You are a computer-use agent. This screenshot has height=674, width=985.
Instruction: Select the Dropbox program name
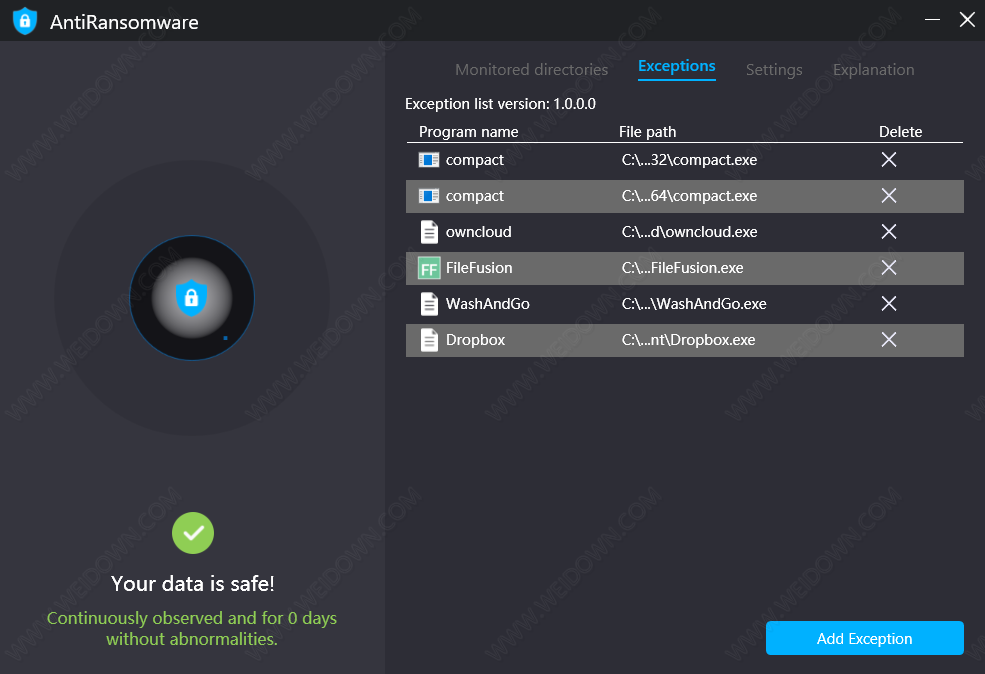pyautogui.click(x=476, y=340)
